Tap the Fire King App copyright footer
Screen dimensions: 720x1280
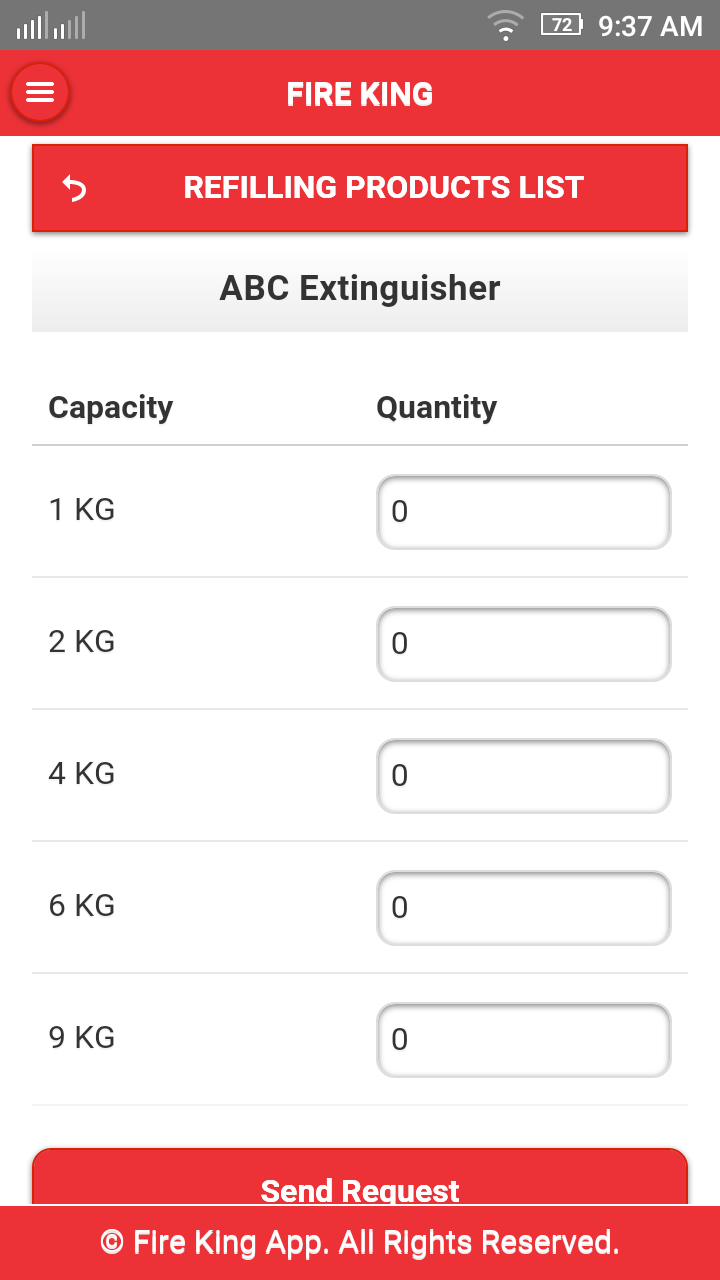360,1243
